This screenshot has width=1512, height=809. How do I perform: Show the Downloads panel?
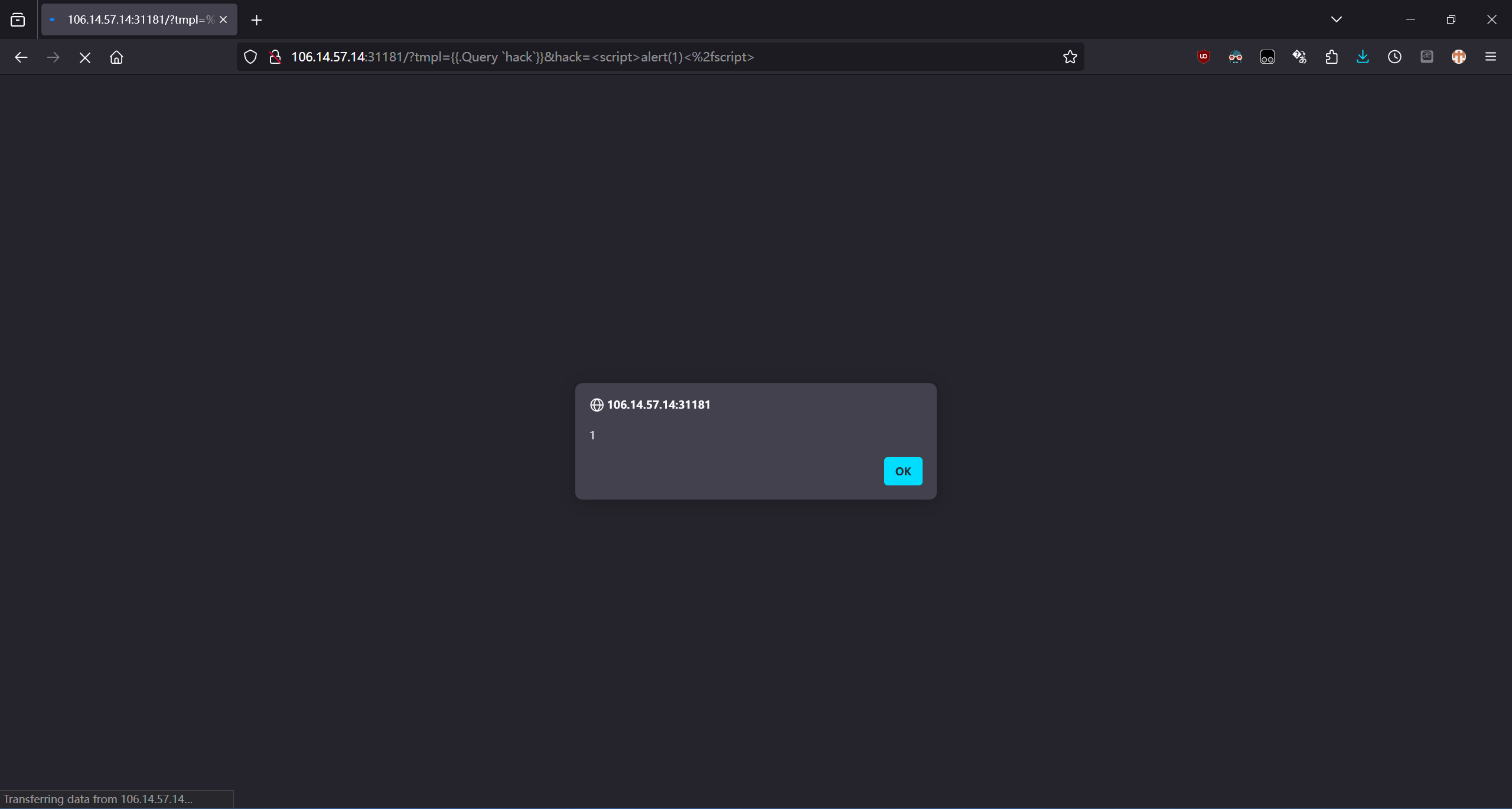(1363, 57)
